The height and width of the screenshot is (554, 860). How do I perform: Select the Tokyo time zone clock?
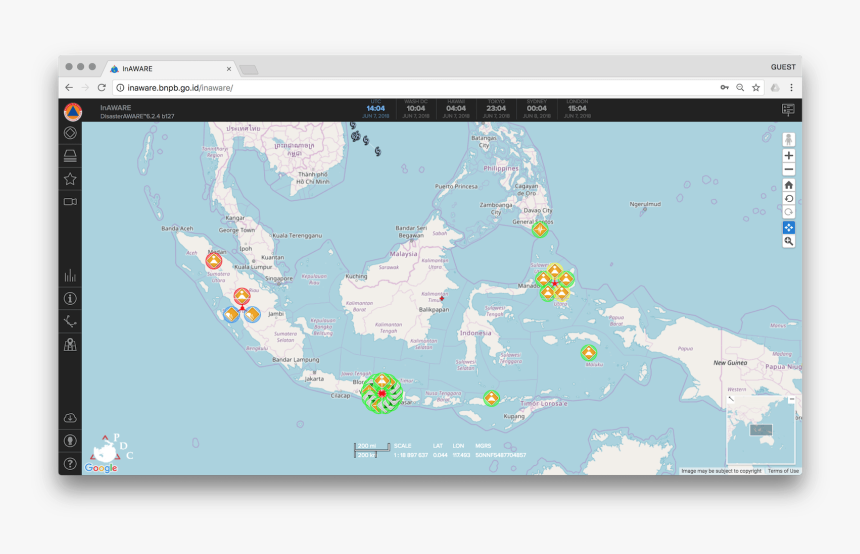496,110
